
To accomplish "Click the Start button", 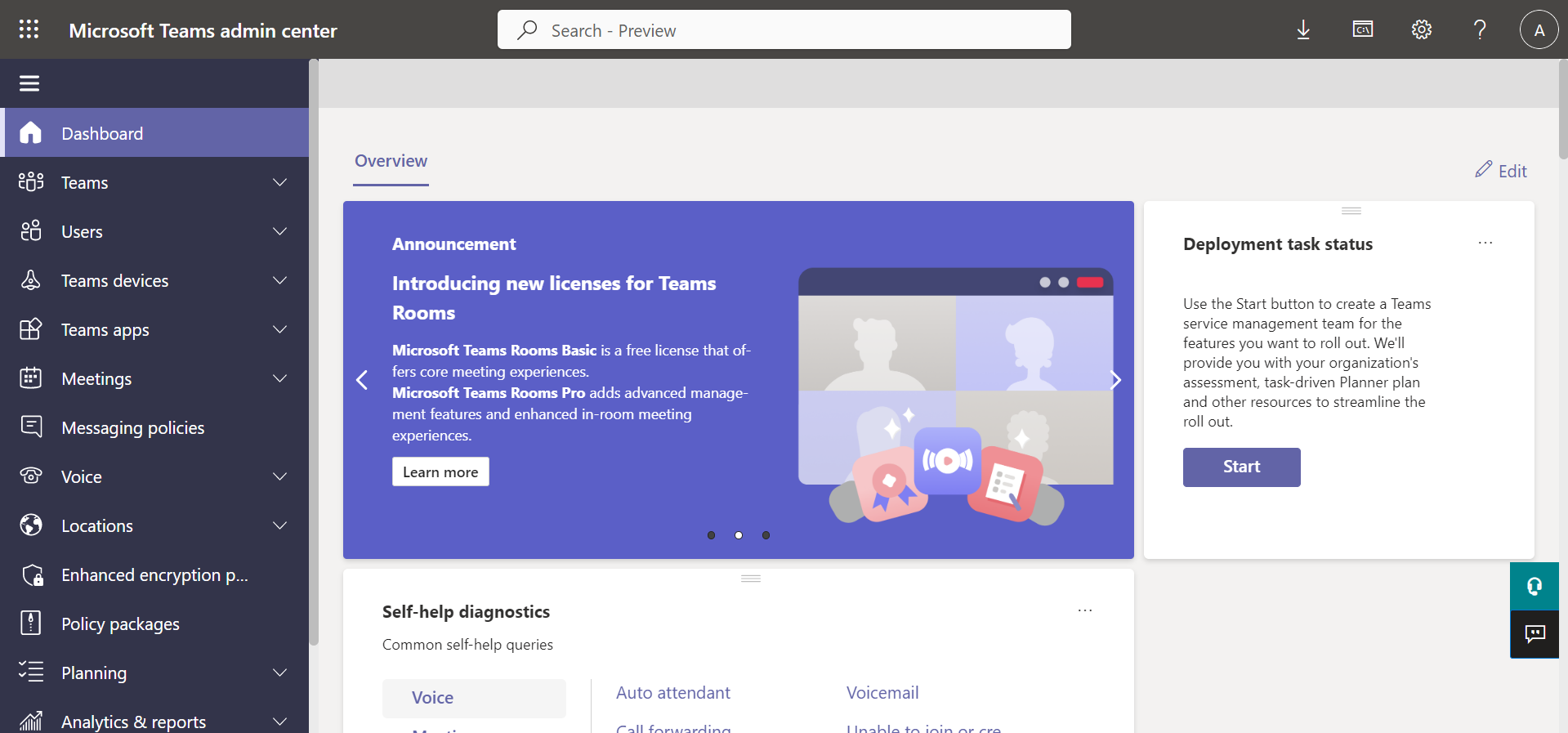I will [x=1241, y=467].
